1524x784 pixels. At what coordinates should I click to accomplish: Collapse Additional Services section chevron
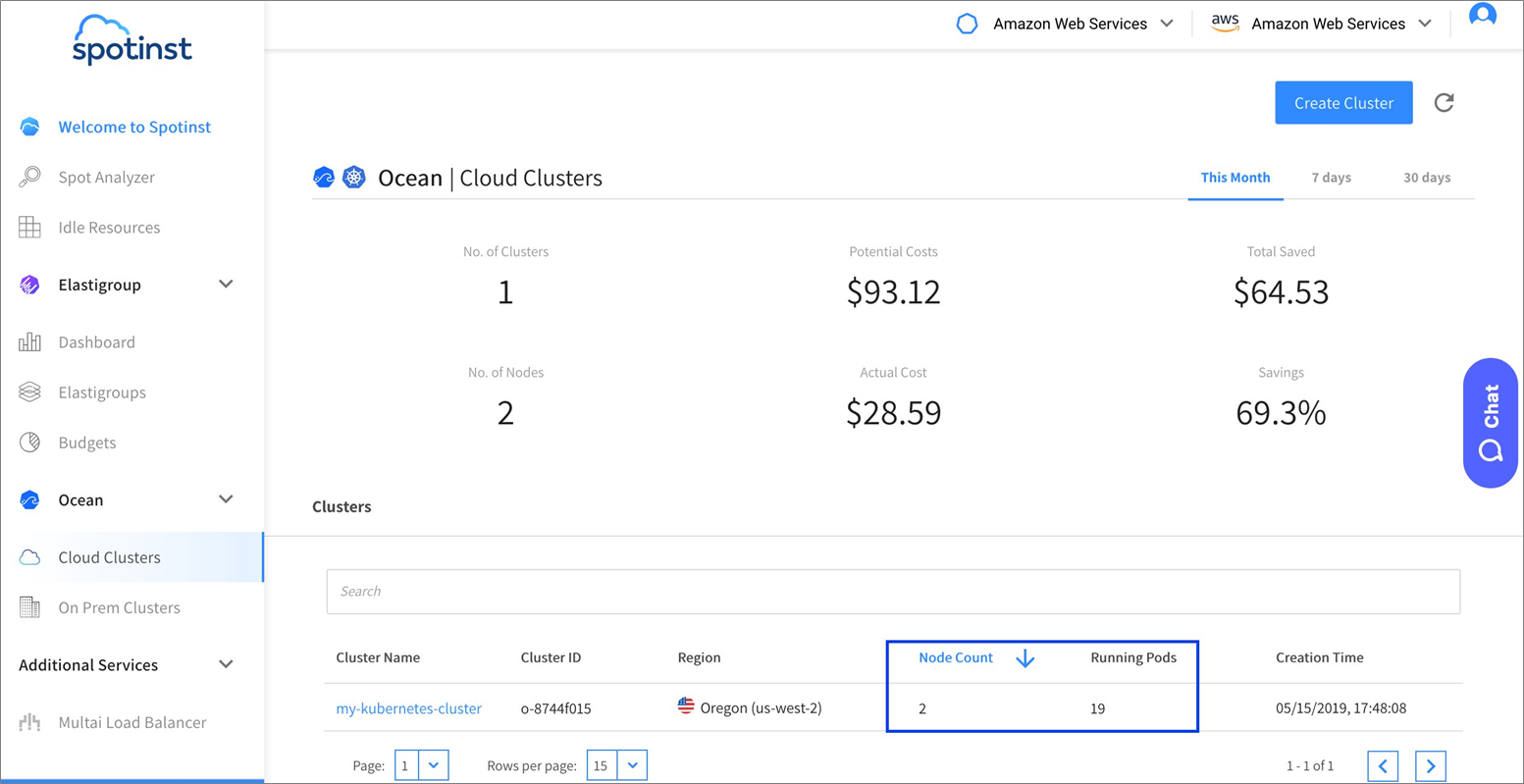pyautogui.click(x=226, y=664)
